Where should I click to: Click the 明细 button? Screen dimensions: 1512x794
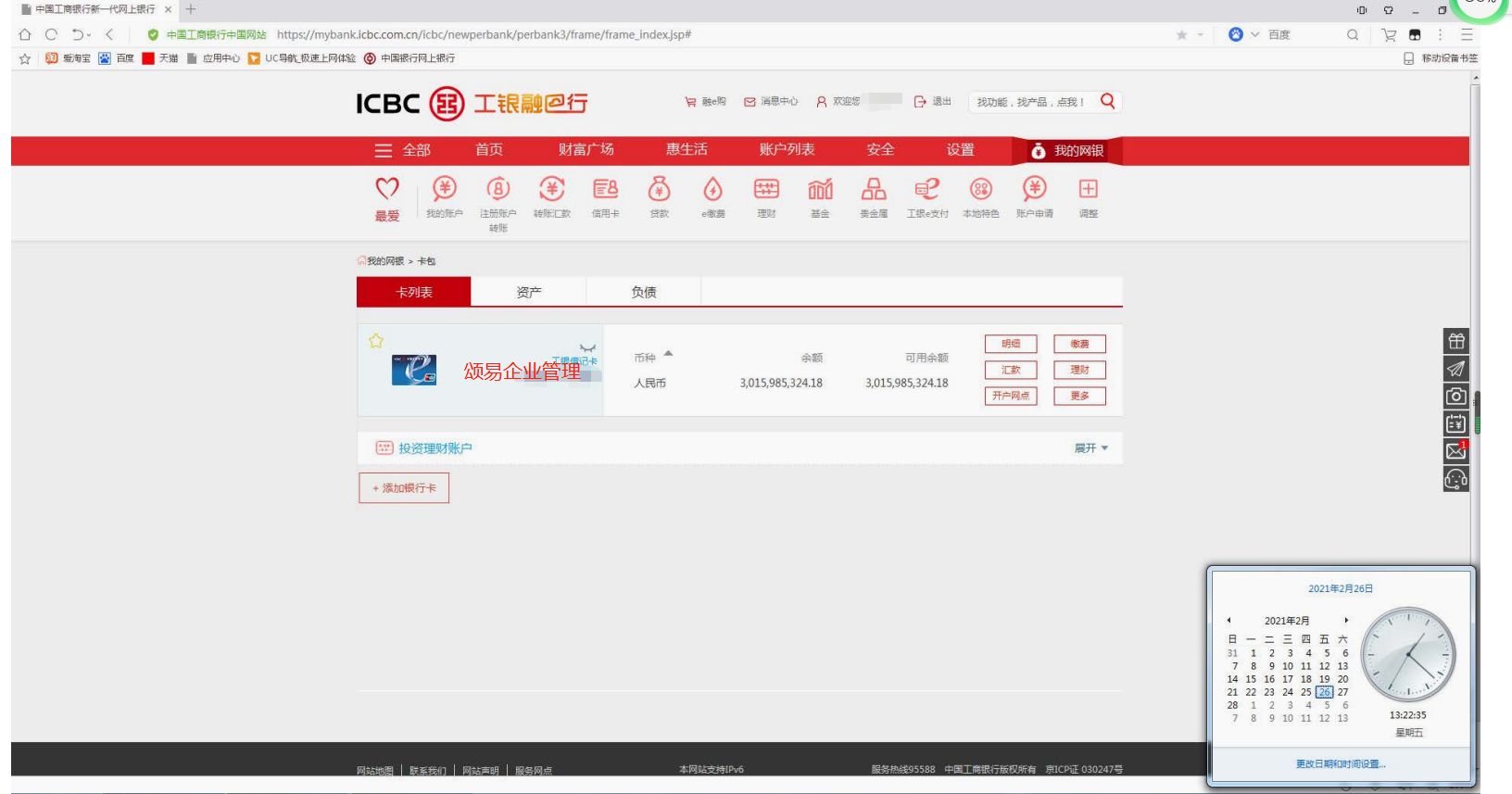pos(1011,344)
